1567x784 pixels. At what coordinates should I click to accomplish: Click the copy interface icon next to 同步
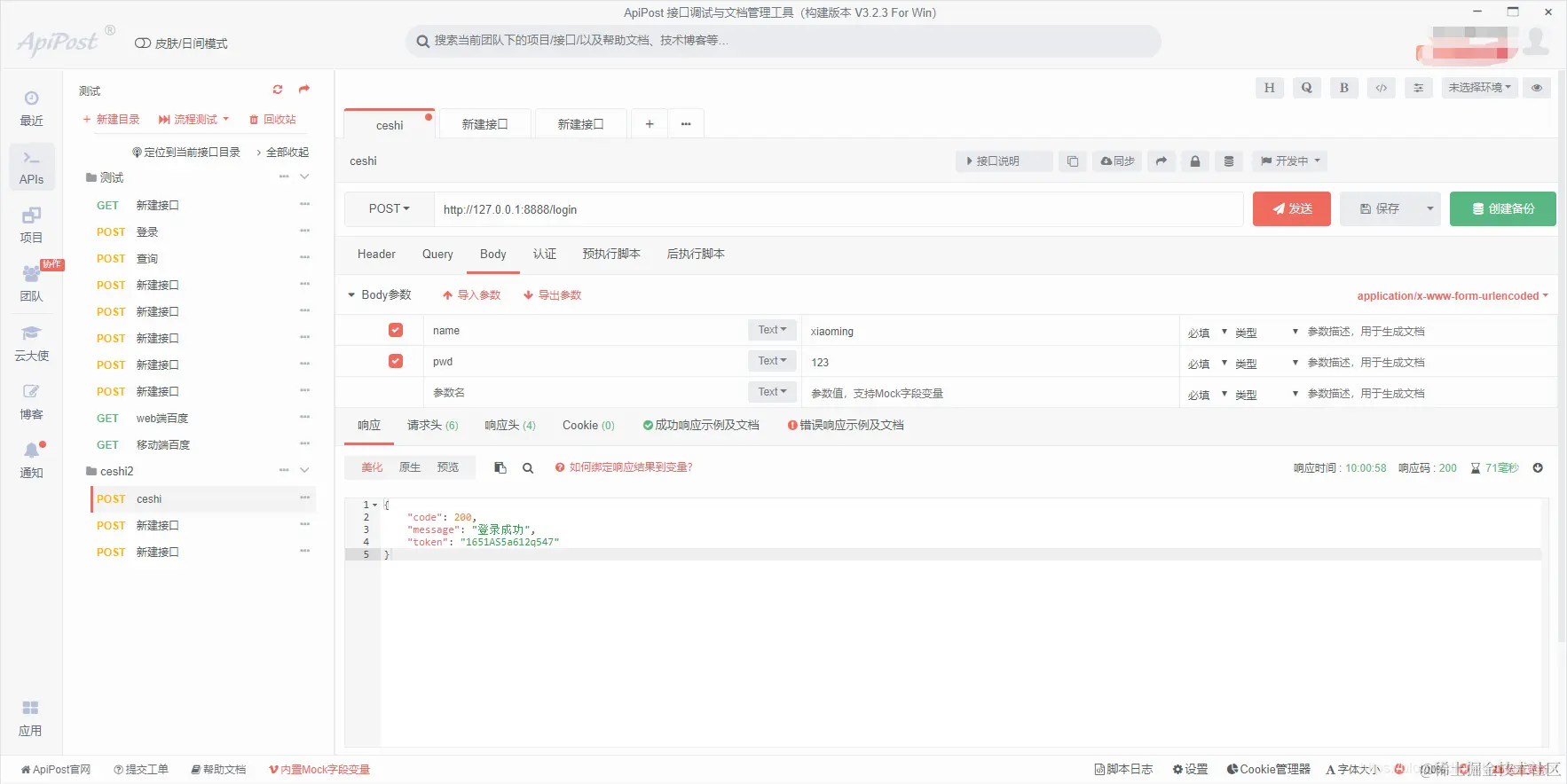click(1073, 161)
